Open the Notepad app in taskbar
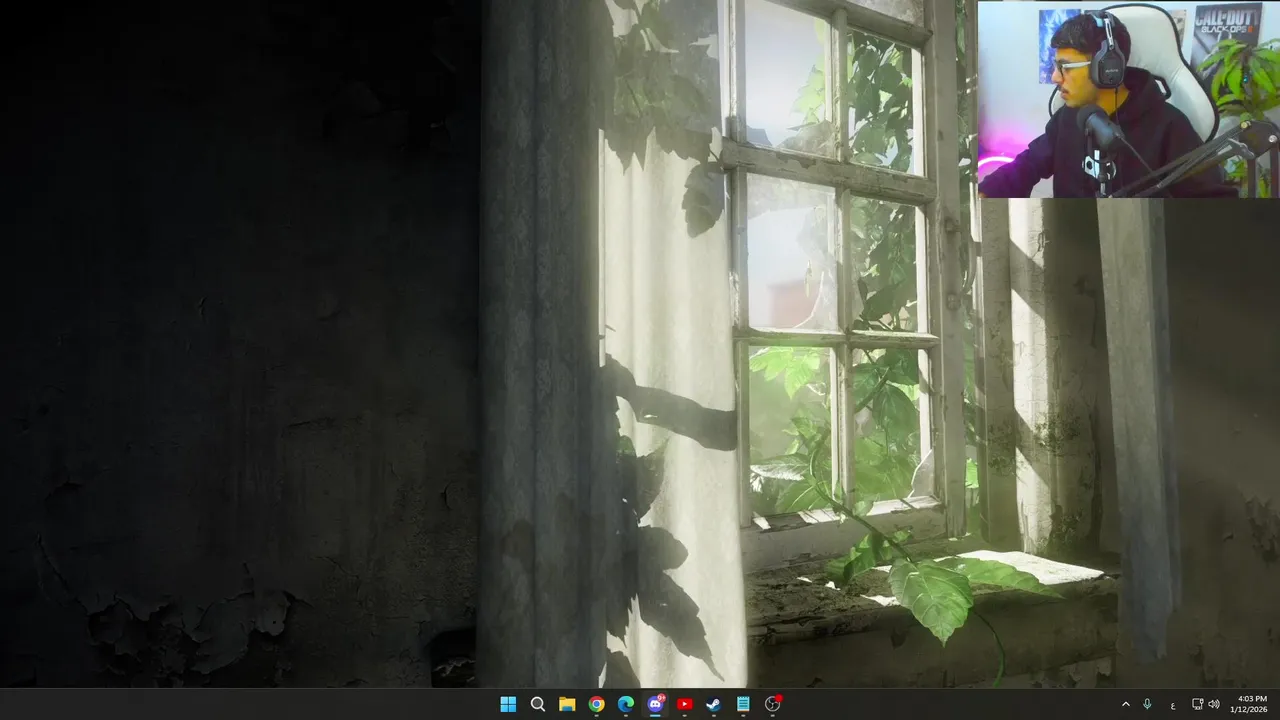Viewport: 1280px width, 720px height. (x=743, y=704)
